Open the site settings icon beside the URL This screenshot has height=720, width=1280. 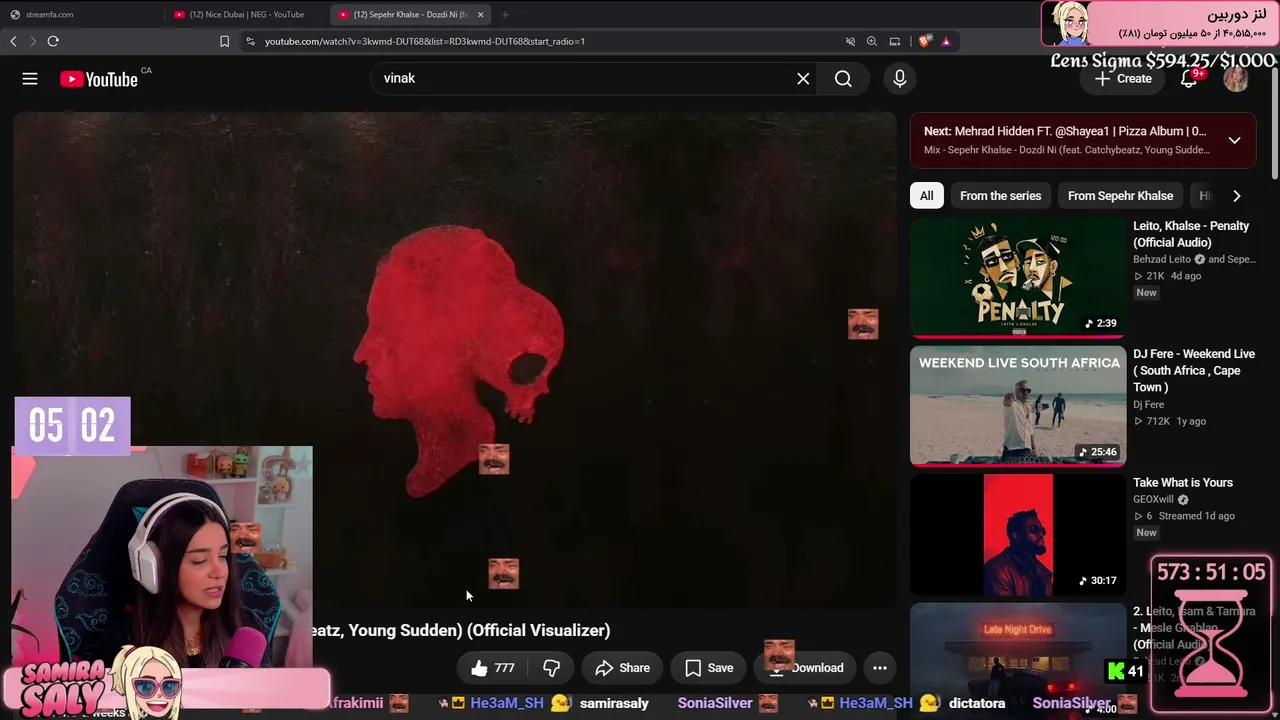point(250,41)
